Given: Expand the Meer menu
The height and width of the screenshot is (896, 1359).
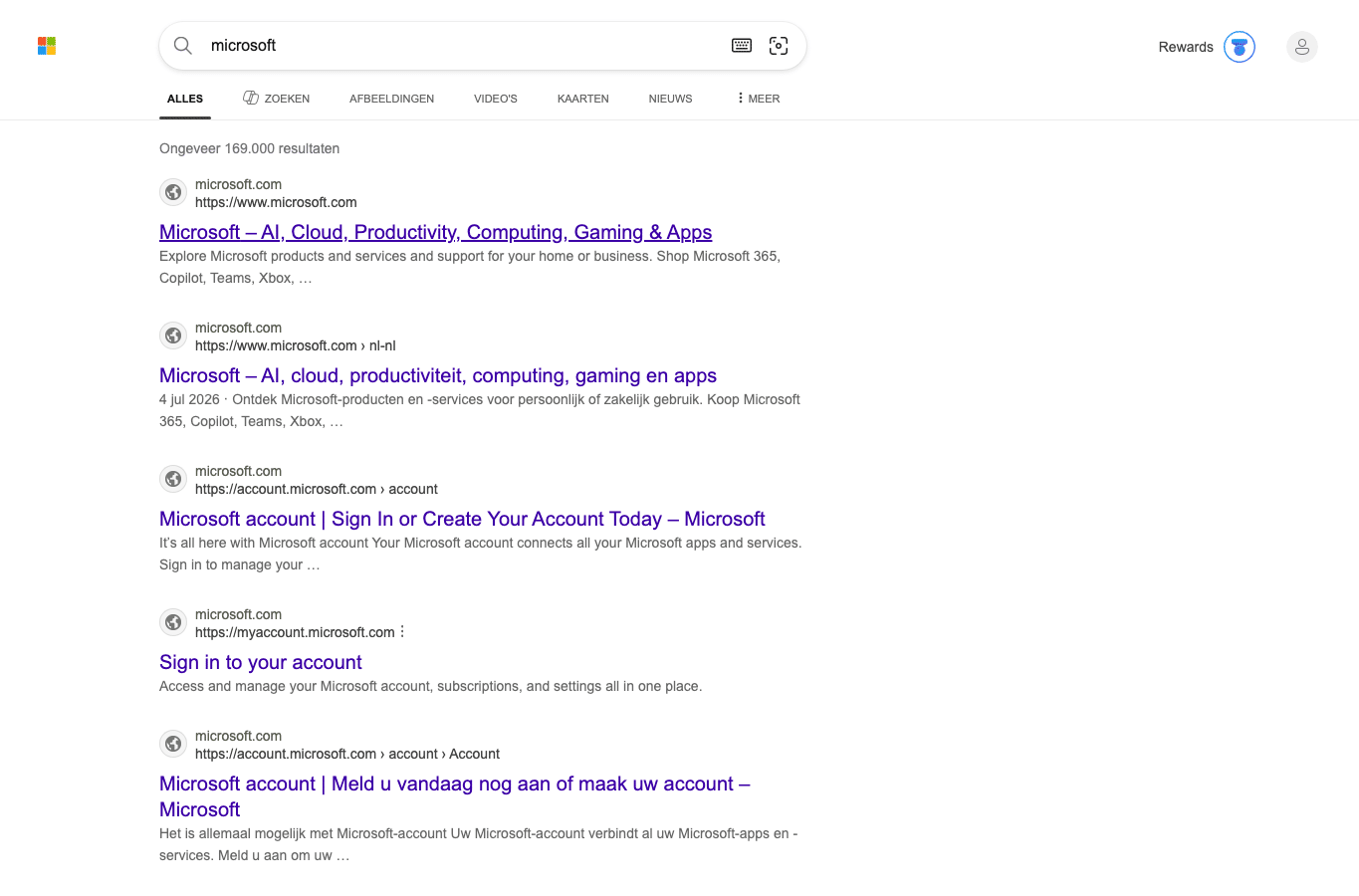Looking at the screenshot, I should (x=759, y=99).
